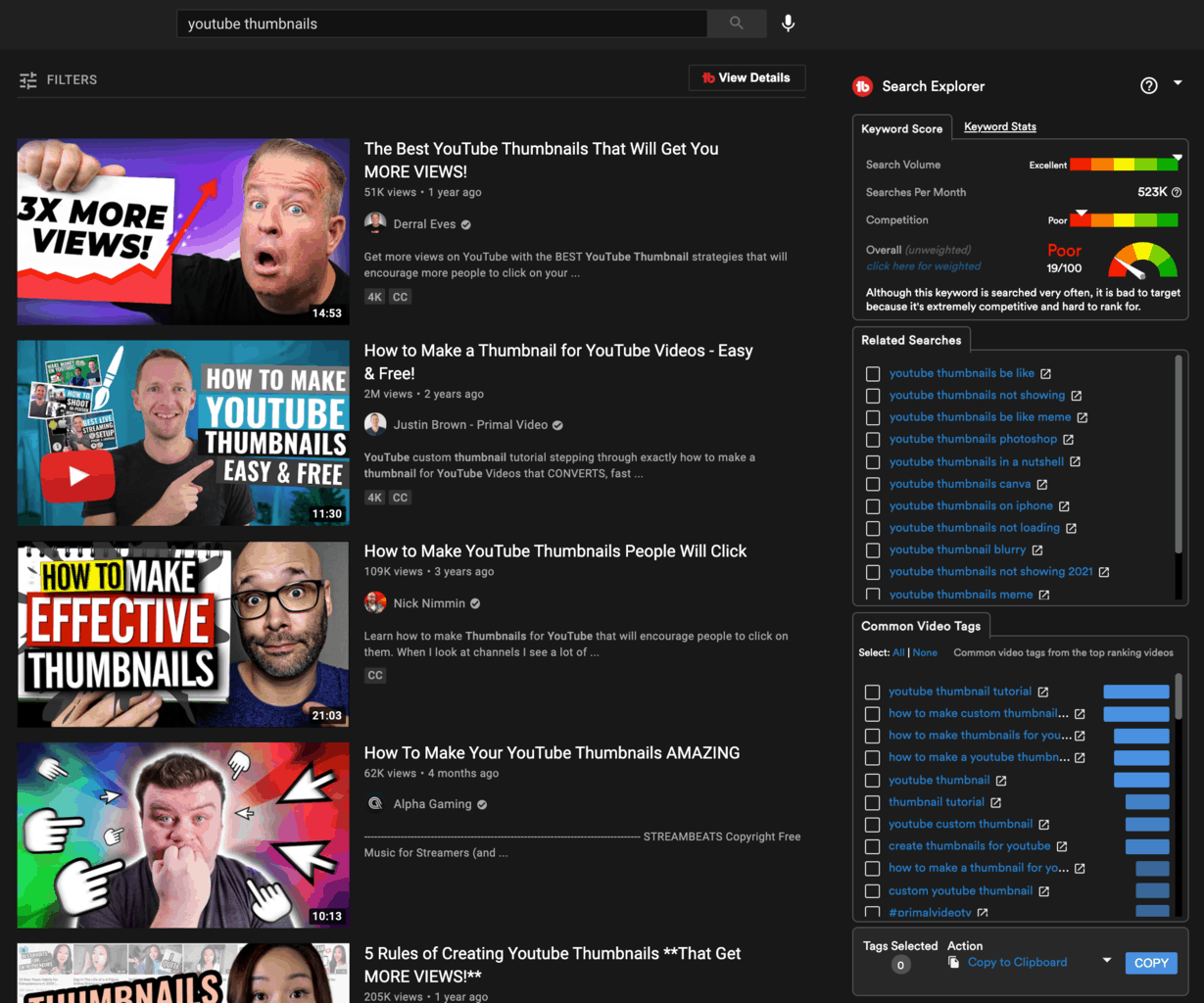Activate voice search microphone
The image size is (1204, 1003).
click(x=788, y=24)
